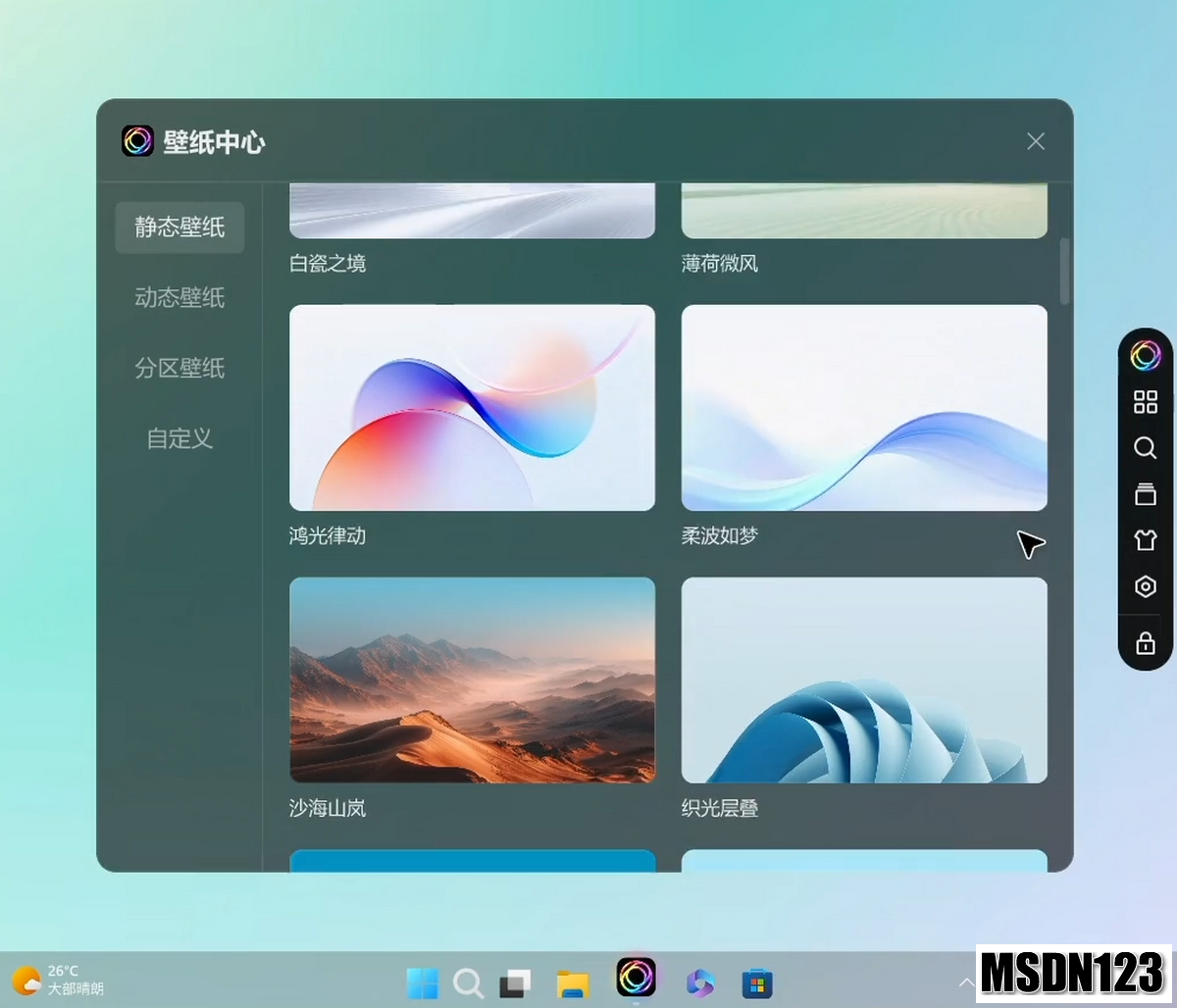Viewport: 1177px width, 1008px height.
Task: Open the T-shirt theme icon in side dock
Action: pos(1145,540)
